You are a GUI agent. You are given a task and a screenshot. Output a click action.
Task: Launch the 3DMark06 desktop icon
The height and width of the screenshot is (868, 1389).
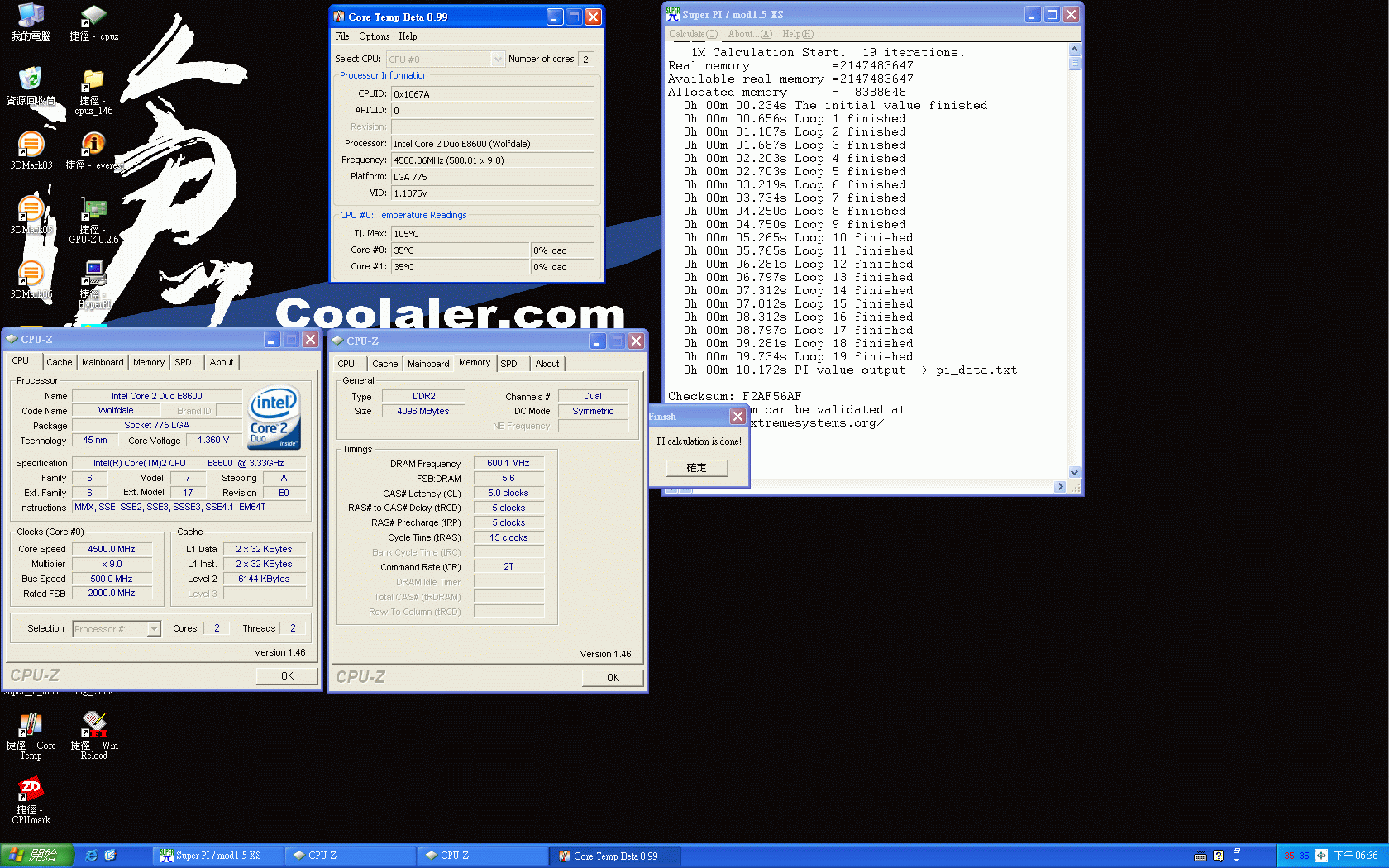pyautogui.click(x=31, y=280)
